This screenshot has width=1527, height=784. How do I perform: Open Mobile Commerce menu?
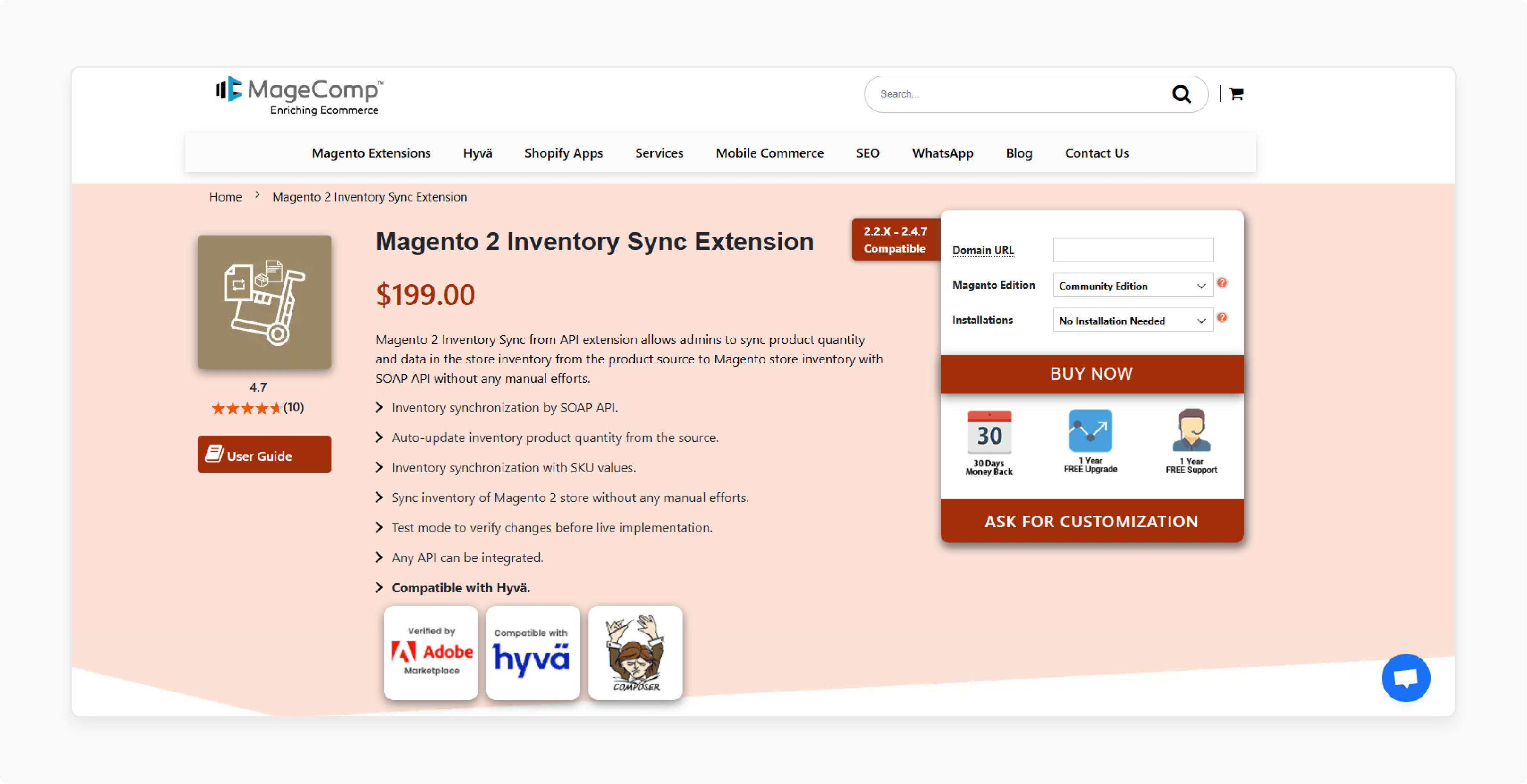(769, 153)
